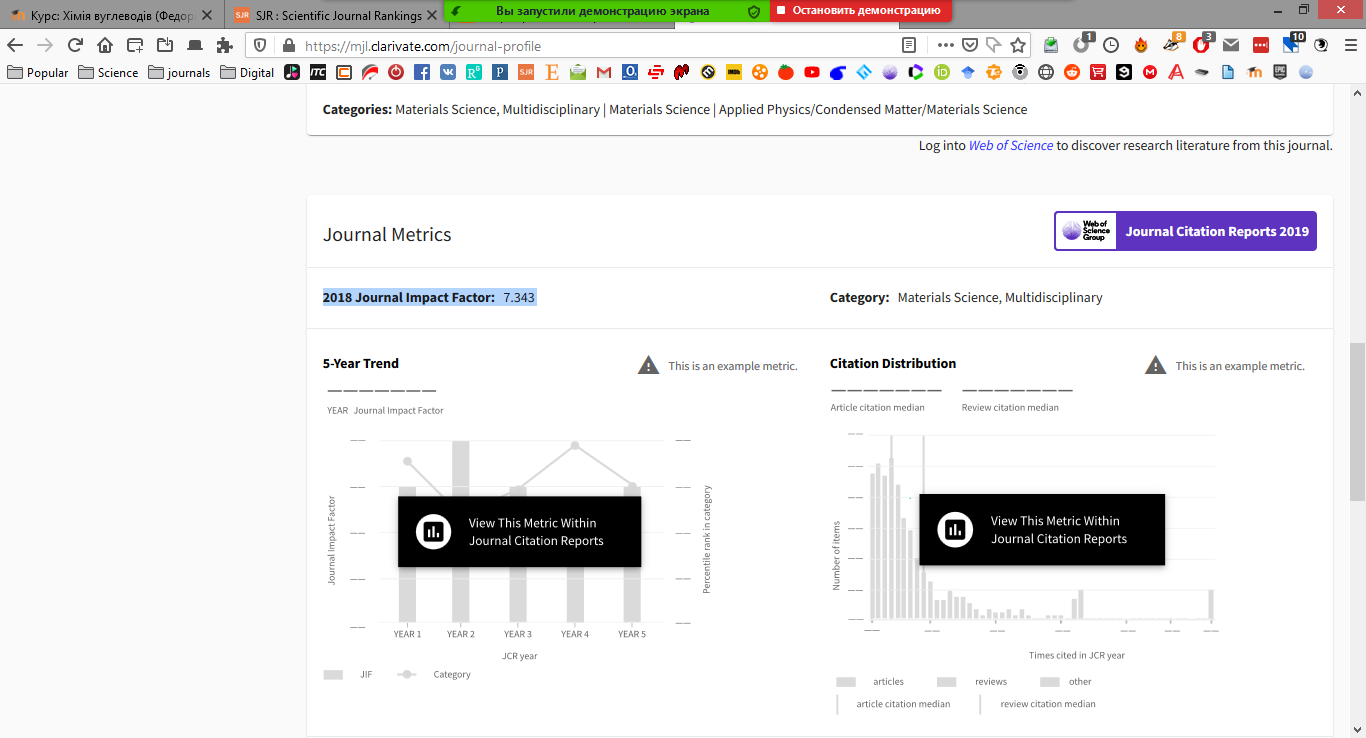Viewport: 1366px width, 738px height.
Task: Expand the Science bookmarks folder
Action: coord(108,72)
